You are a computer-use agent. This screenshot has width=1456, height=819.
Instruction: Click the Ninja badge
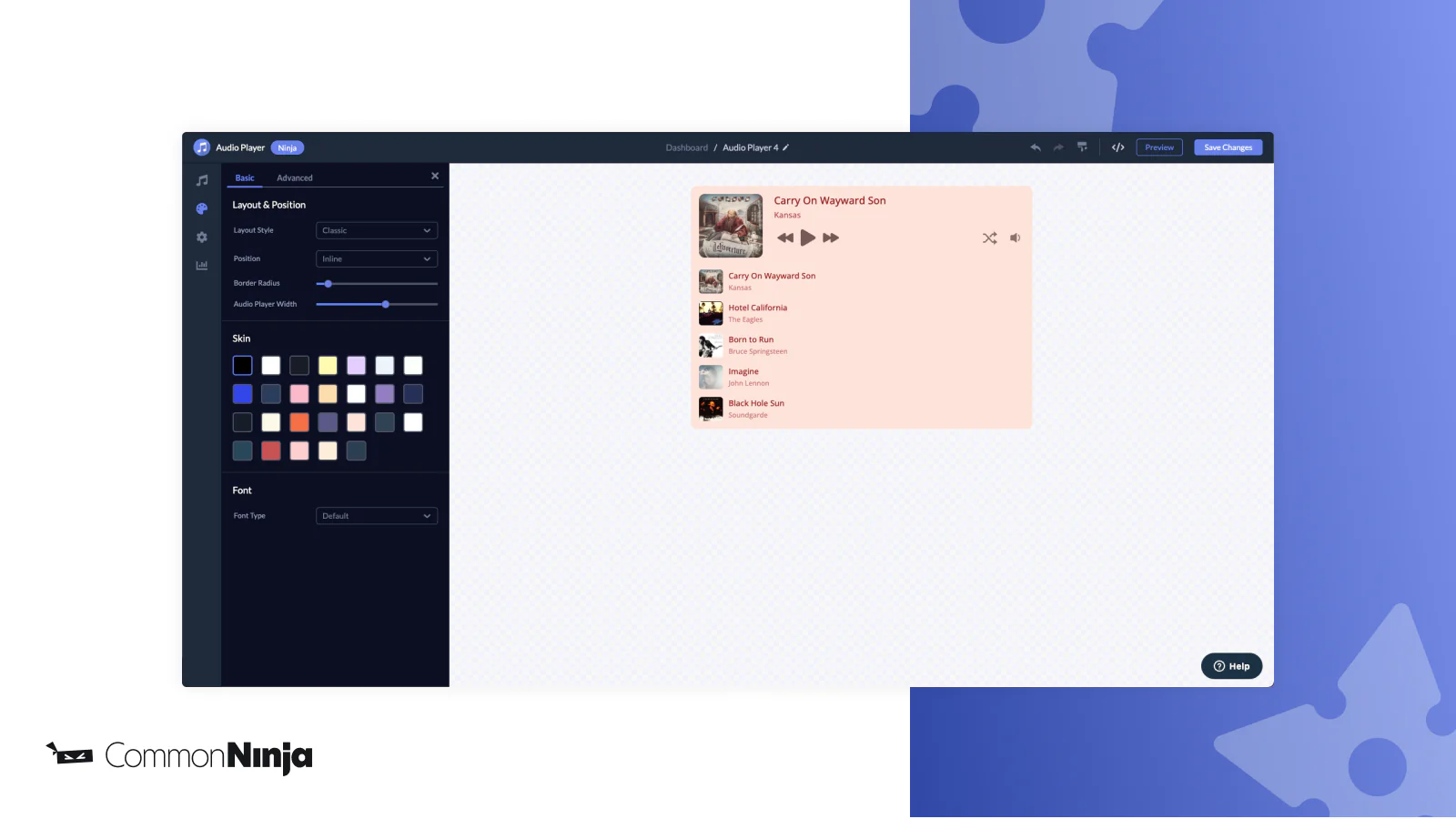pos(288,147)
